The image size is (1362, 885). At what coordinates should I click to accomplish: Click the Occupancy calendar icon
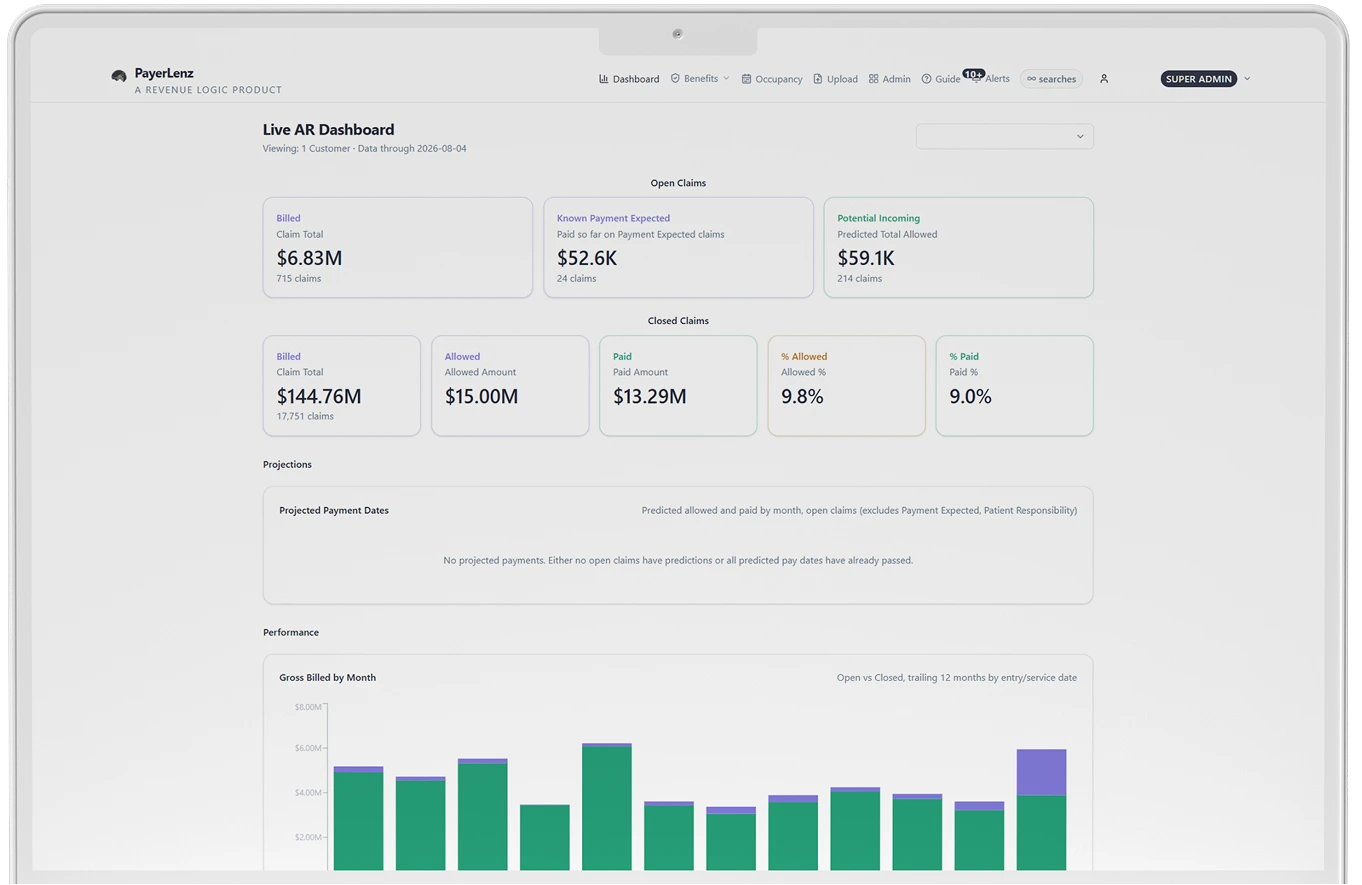pos(746,79)
